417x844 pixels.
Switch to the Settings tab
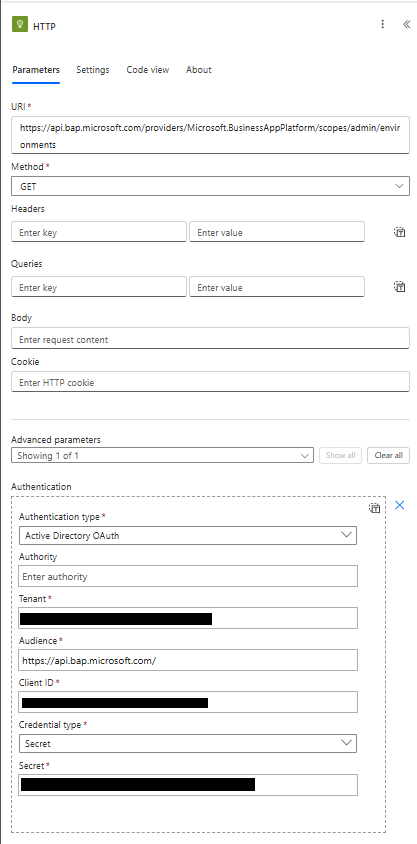93,70
